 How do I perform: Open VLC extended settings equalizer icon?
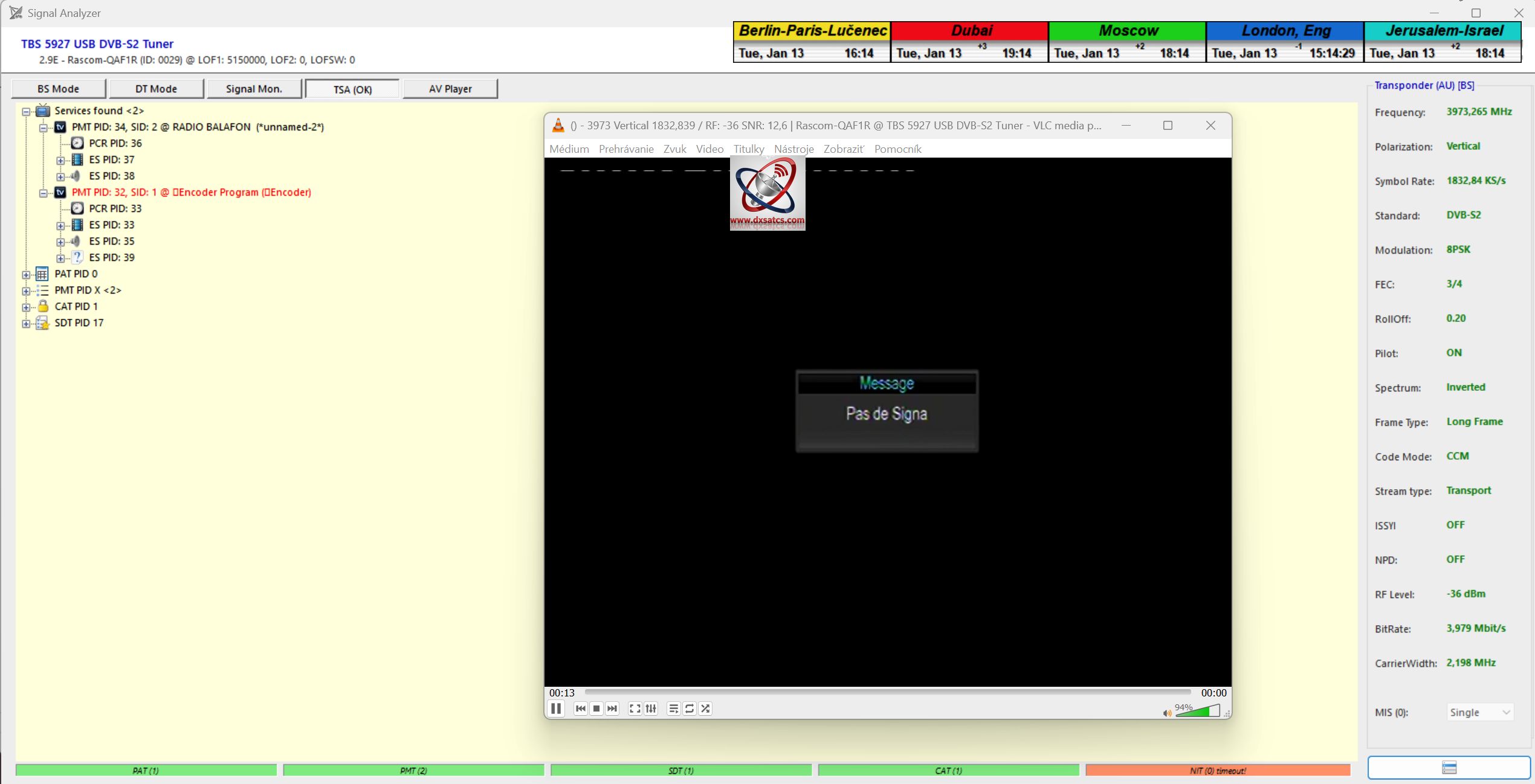[651, 708]
